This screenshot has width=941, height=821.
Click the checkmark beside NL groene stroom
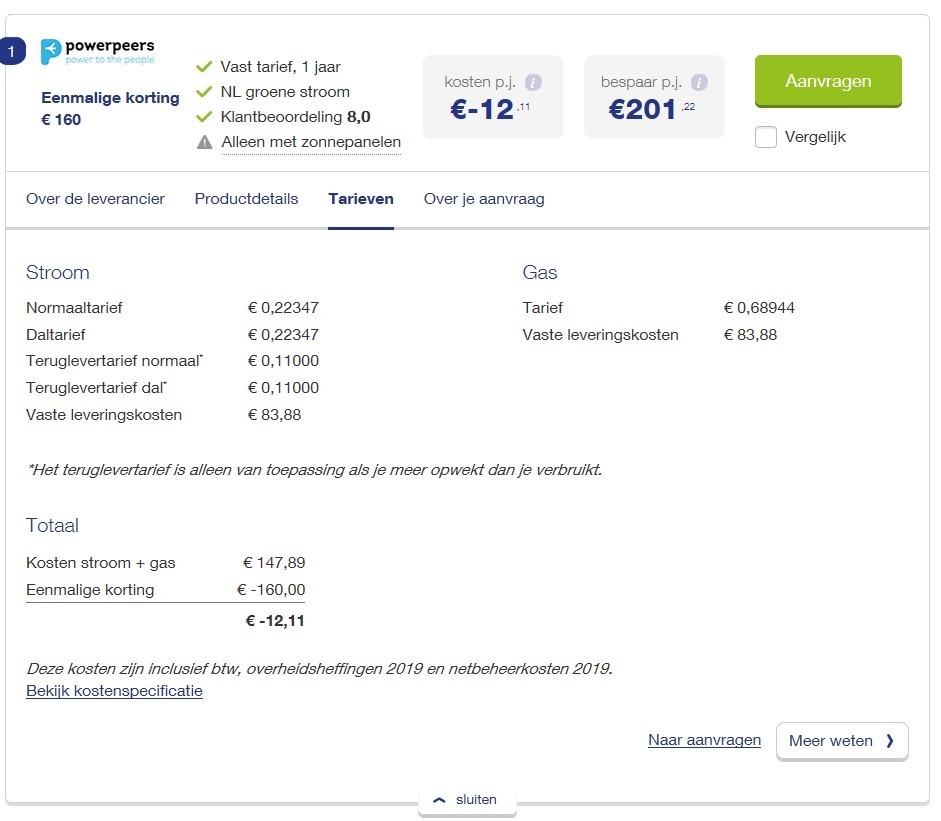[x=204, y=92]
